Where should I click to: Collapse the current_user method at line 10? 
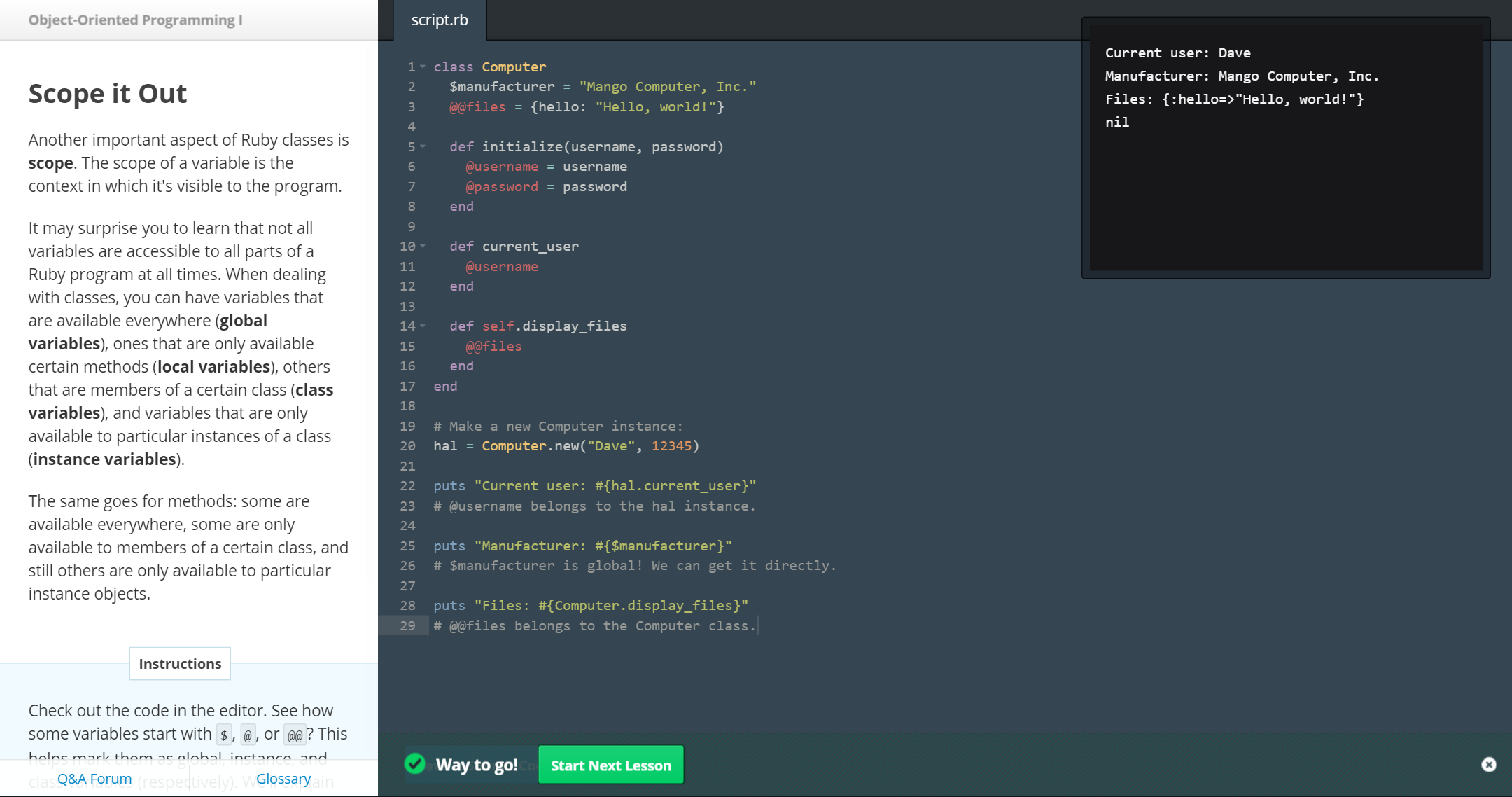tap(423, 247)
